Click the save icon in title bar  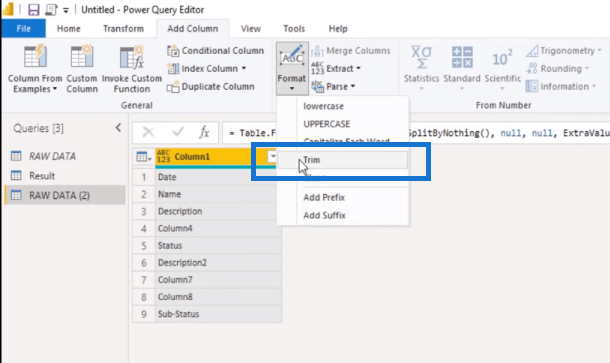34,9
